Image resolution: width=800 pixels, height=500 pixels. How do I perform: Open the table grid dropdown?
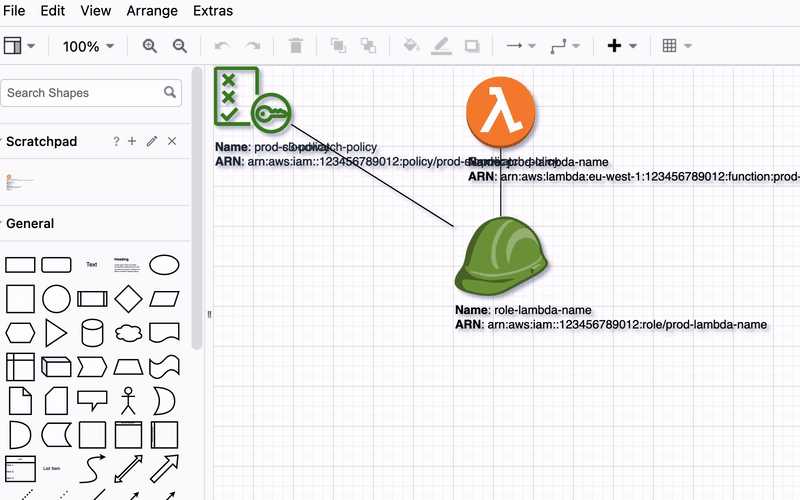pos(677,46)
